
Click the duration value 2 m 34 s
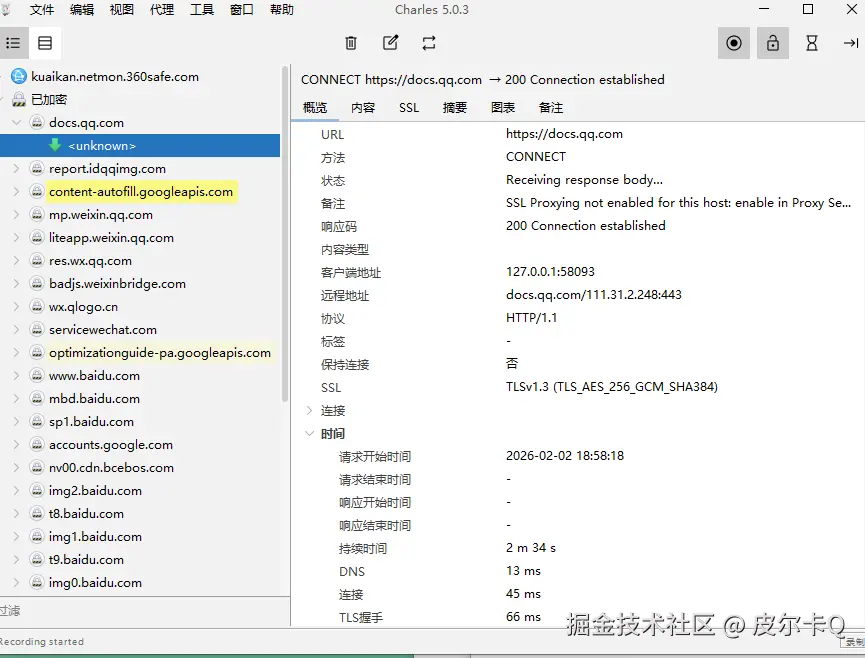[531, 548]
